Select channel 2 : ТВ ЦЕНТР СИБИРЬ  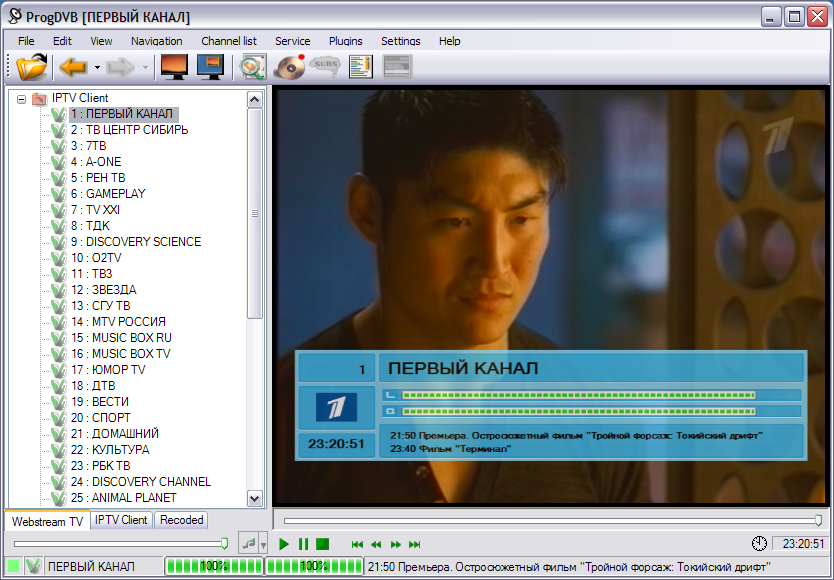pyautogui.click(x=129, y=130)
